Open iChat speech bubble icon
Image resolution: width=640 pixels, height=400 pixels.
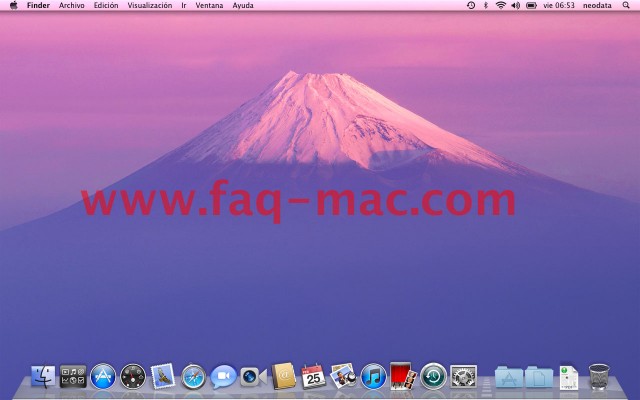[223, 377]
